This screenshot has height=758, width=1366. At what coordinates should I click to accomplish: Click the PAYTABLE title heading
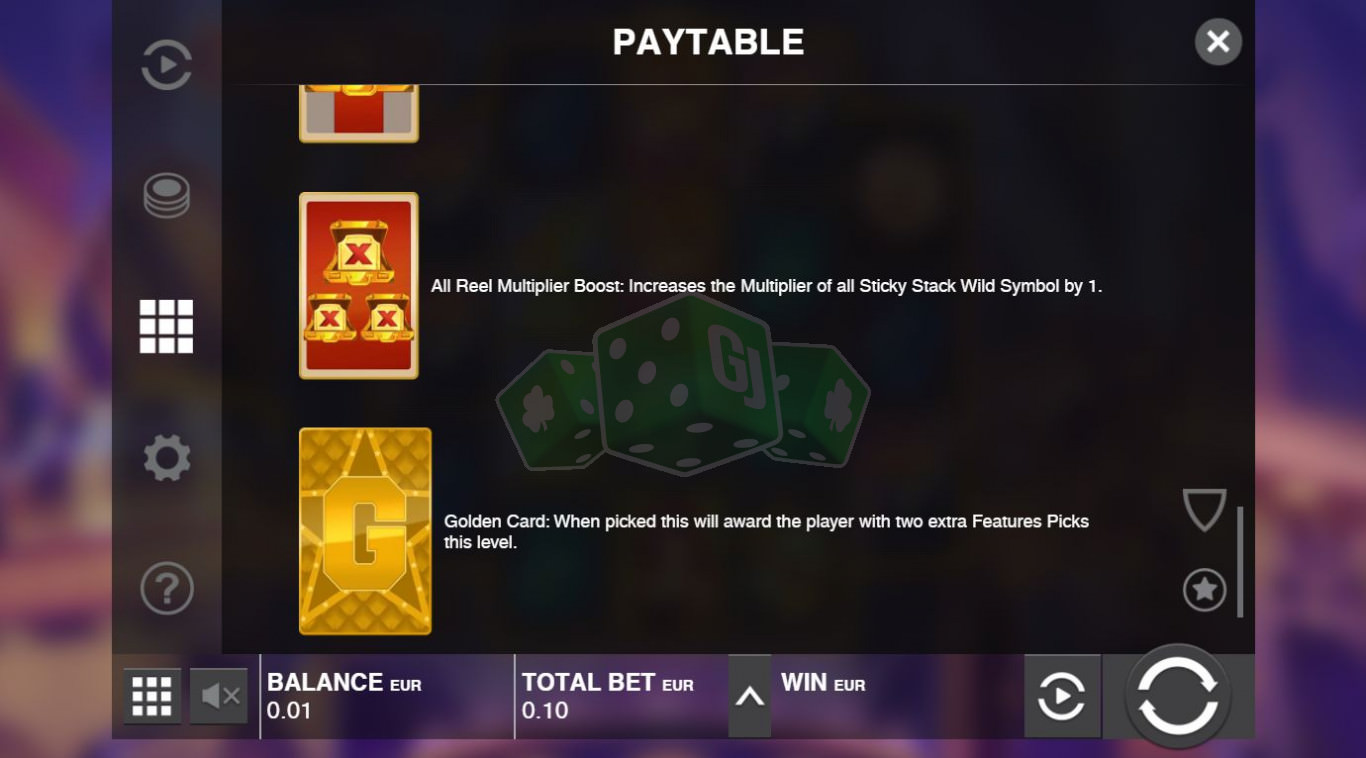pos(708,42)
